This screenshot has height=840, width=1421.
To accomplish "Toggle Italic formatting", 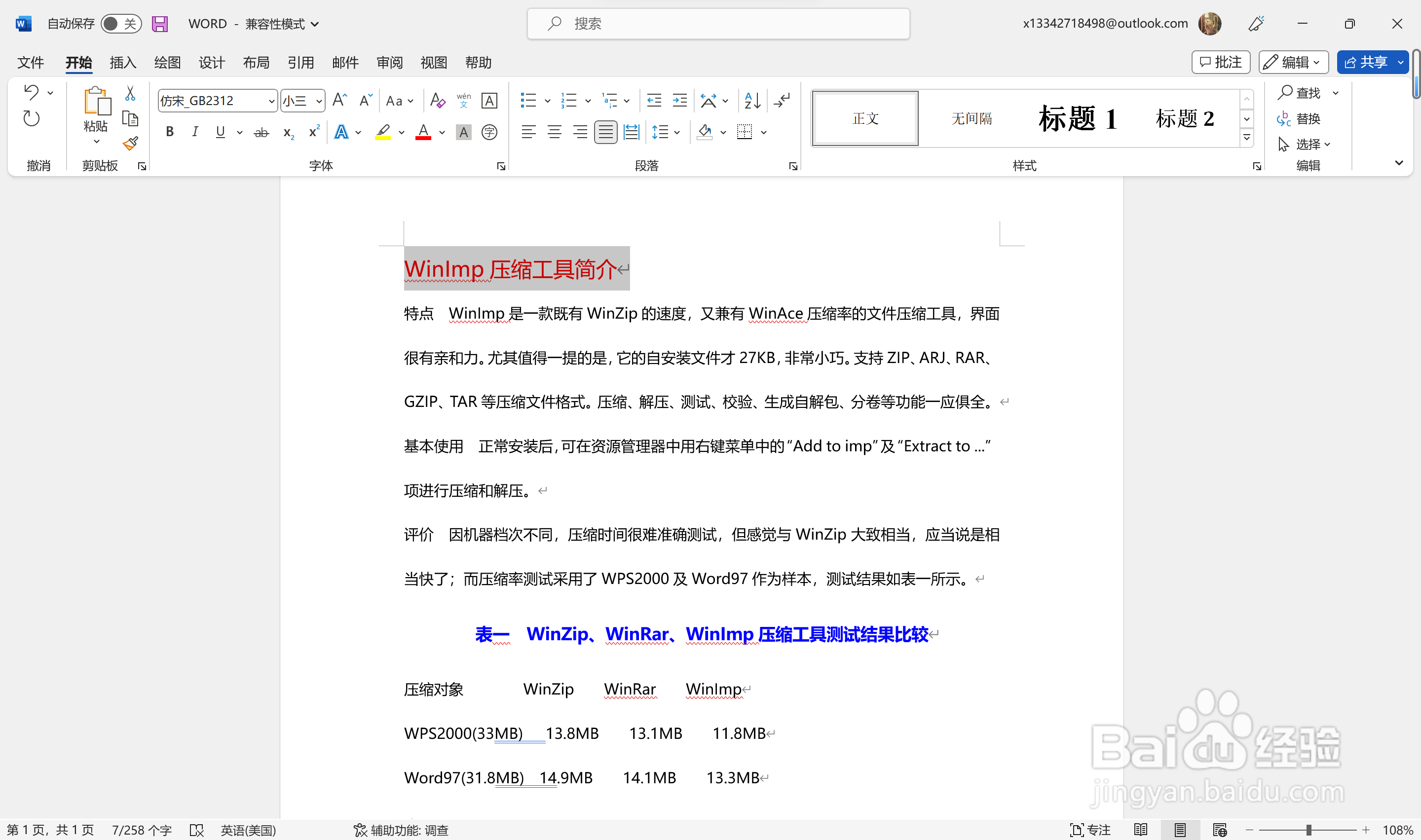I will (x=195, y=133).
